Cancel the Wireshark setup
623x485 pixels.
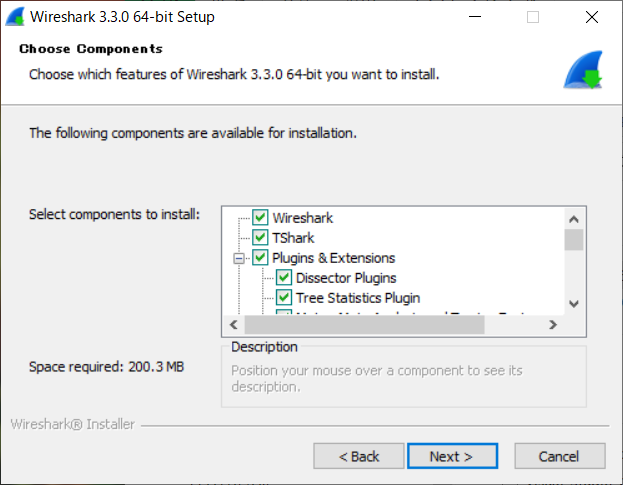pyautogui.click(x=559, y=457)
